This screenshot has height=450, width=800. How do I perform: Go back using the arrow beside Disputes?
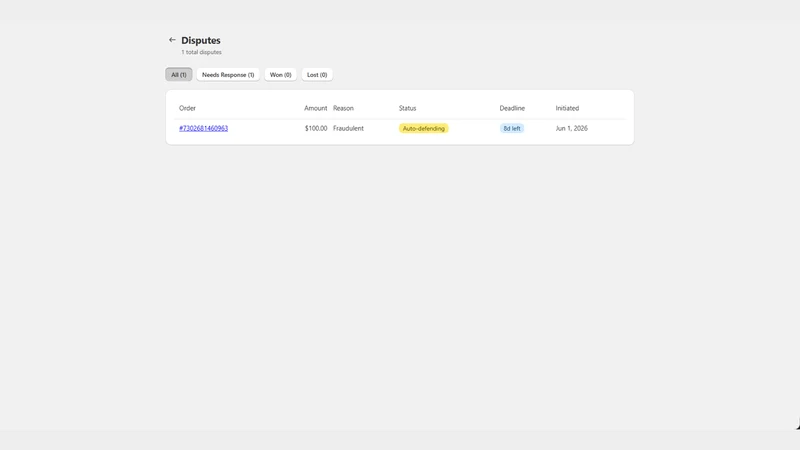coord(172,40)
